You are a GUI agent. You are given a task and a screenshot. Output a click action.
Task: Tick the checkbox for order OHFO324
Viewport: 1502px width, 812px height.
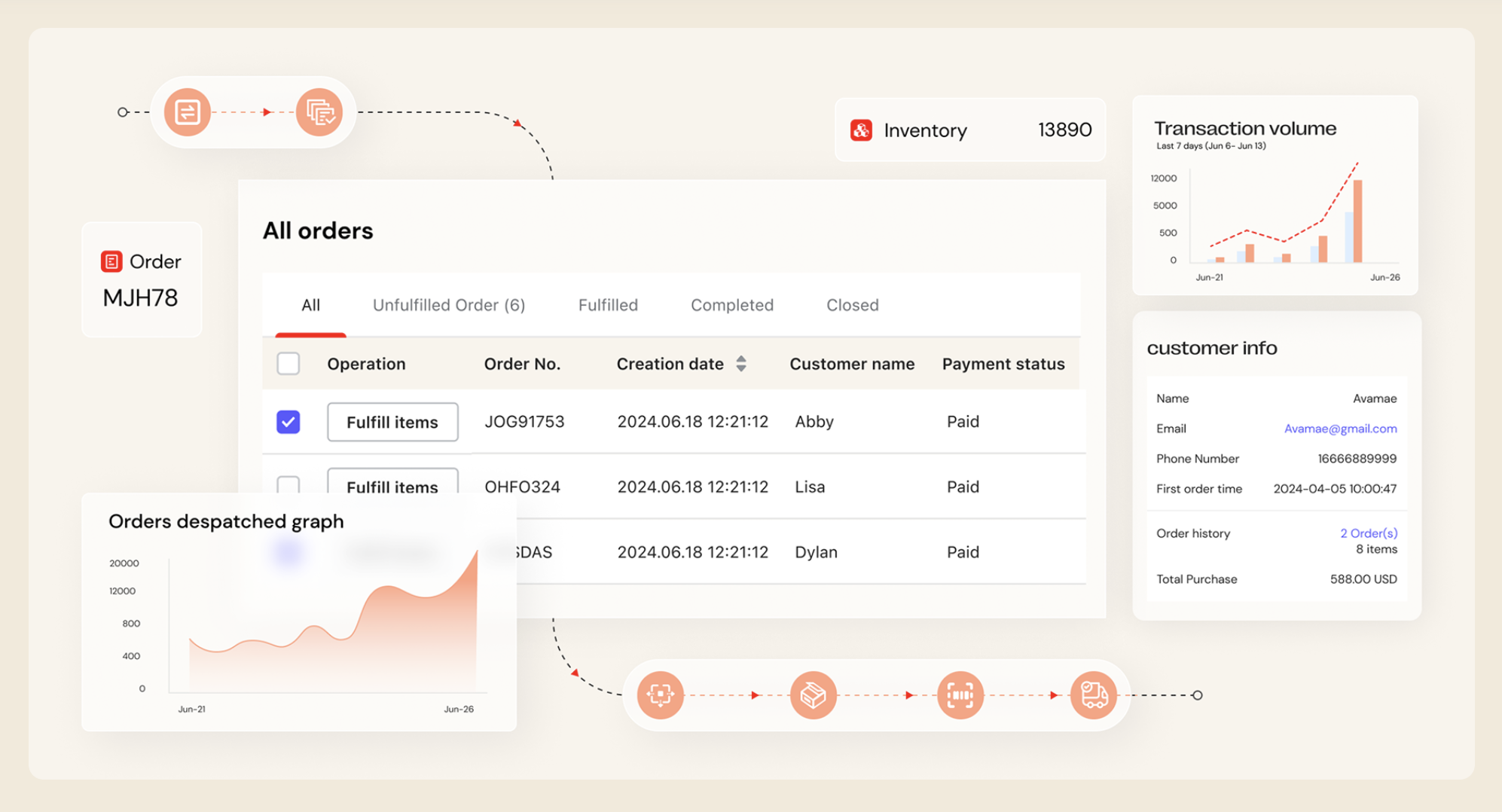[x=288, y=484]
